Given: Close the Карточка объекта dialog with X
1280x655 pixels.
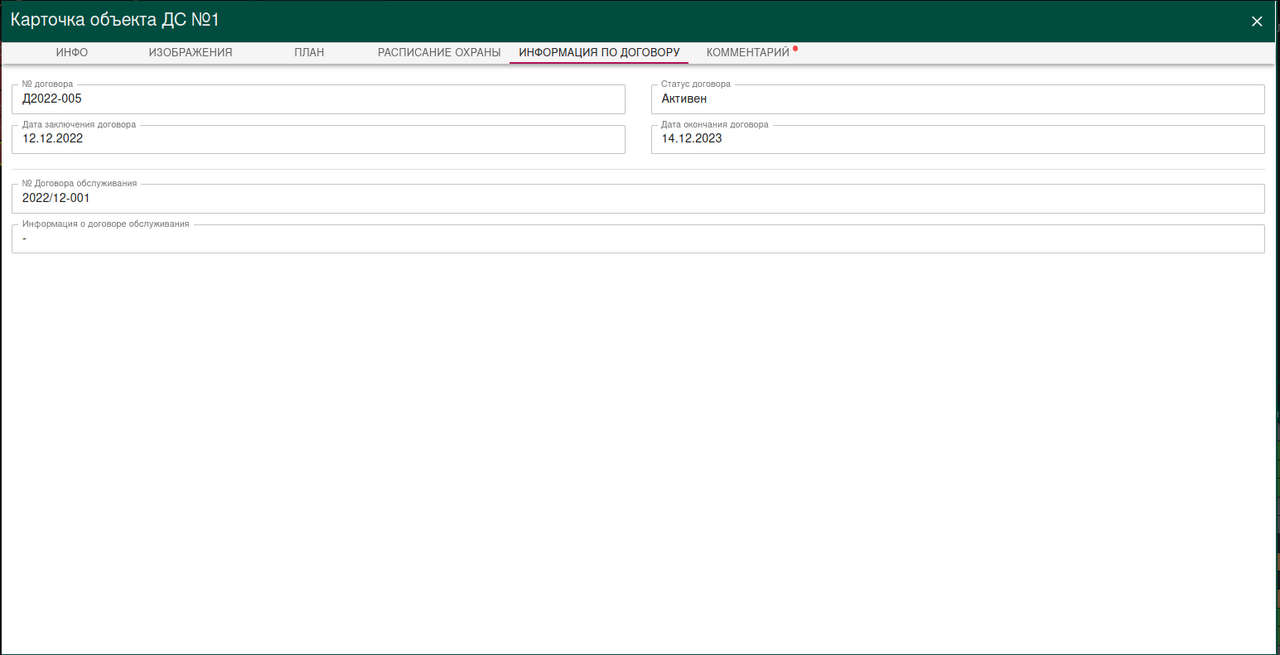Looking at the screenshot, I should (x=1257, y=21).
